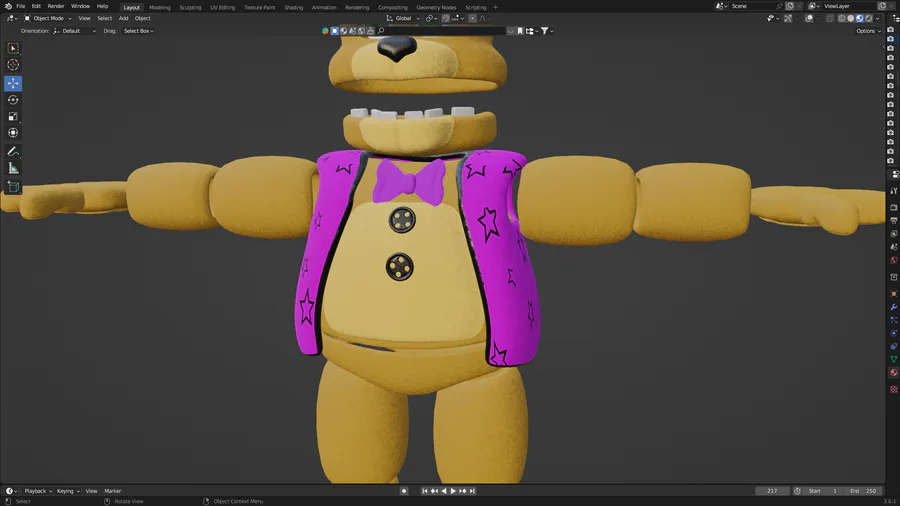Open the Drag Select Box dropdown
This screenshot has width=900, height=506.
click(138, 31)
